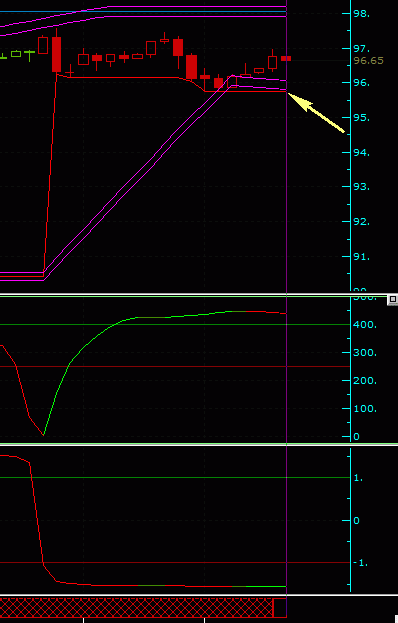Click the empty box ending the hatched bar
398x623 pixels.
(280, 607)
